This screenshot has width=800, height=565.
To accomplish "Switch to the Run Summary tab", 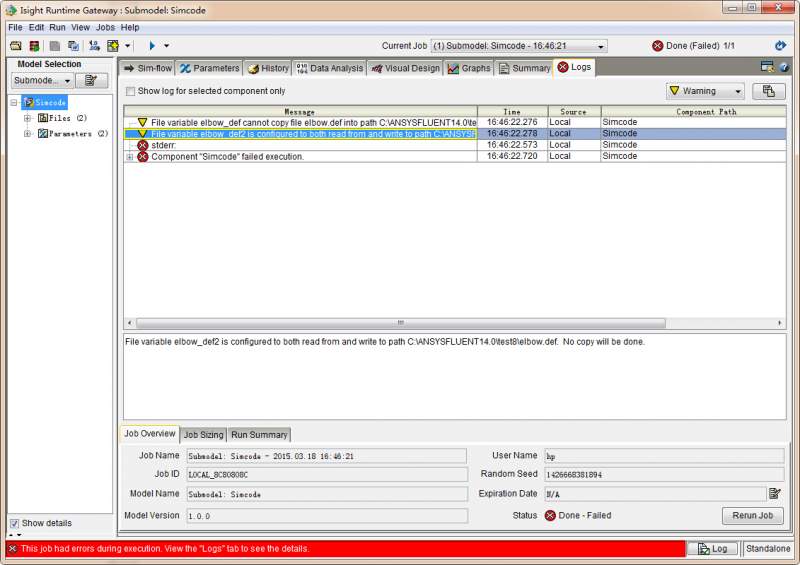I will pyautogui.click(x=259, y=435).
